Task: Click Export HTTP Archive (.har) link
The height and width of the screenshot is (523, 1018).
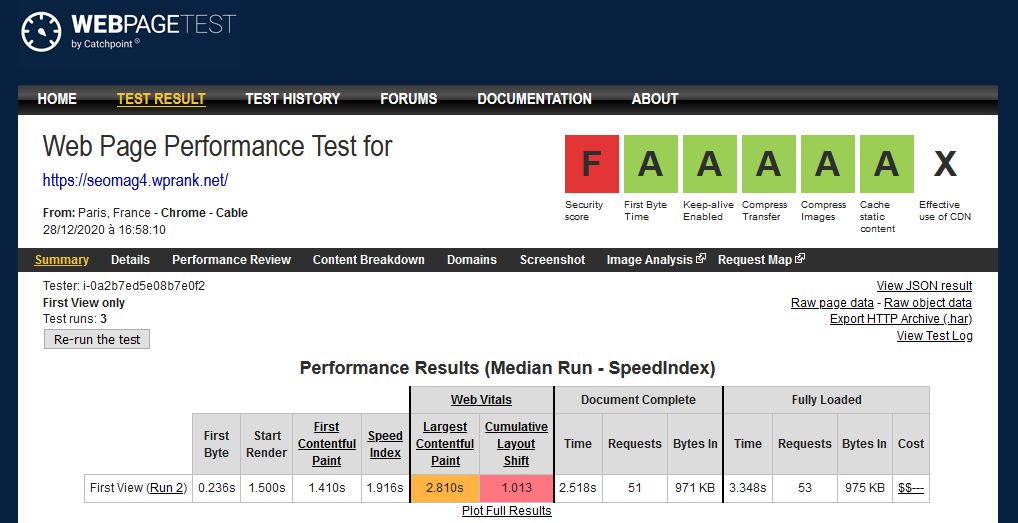Action: [900, 319]
